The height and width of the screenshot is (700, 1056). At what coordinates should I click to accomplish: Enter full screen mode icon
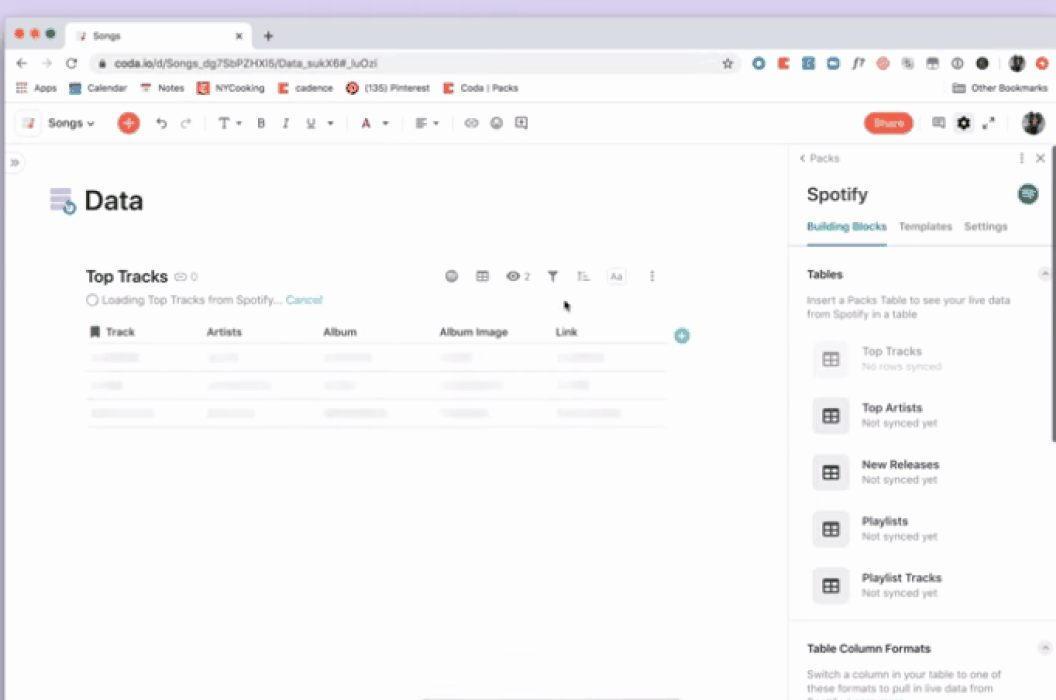pos(988,123)
